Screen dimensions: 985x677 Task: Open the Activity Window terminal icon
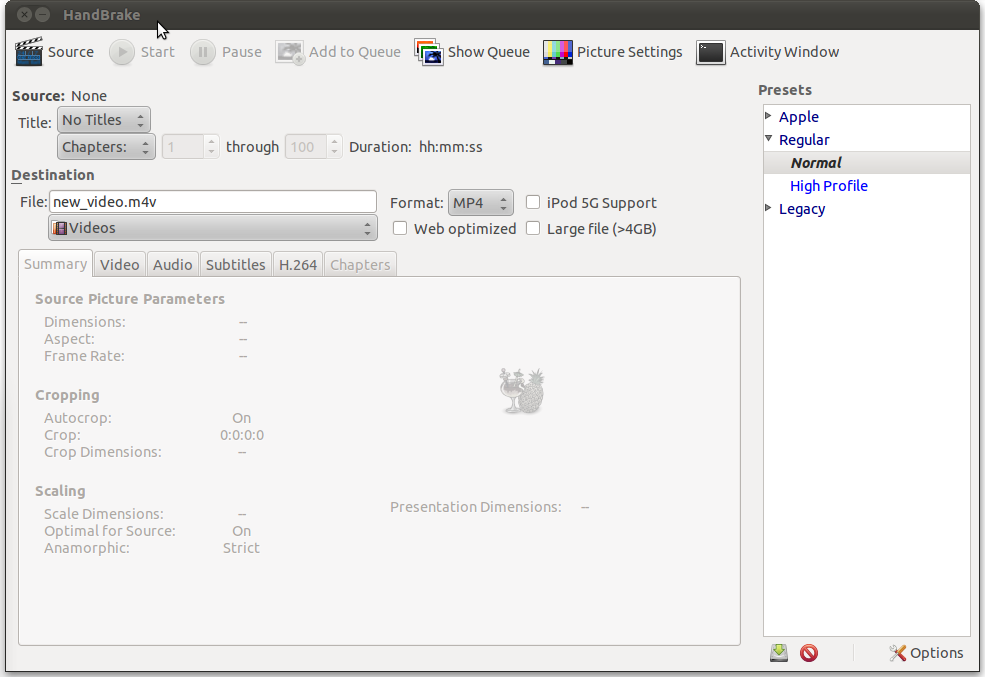pyautogui.click(x=710, y=52)
